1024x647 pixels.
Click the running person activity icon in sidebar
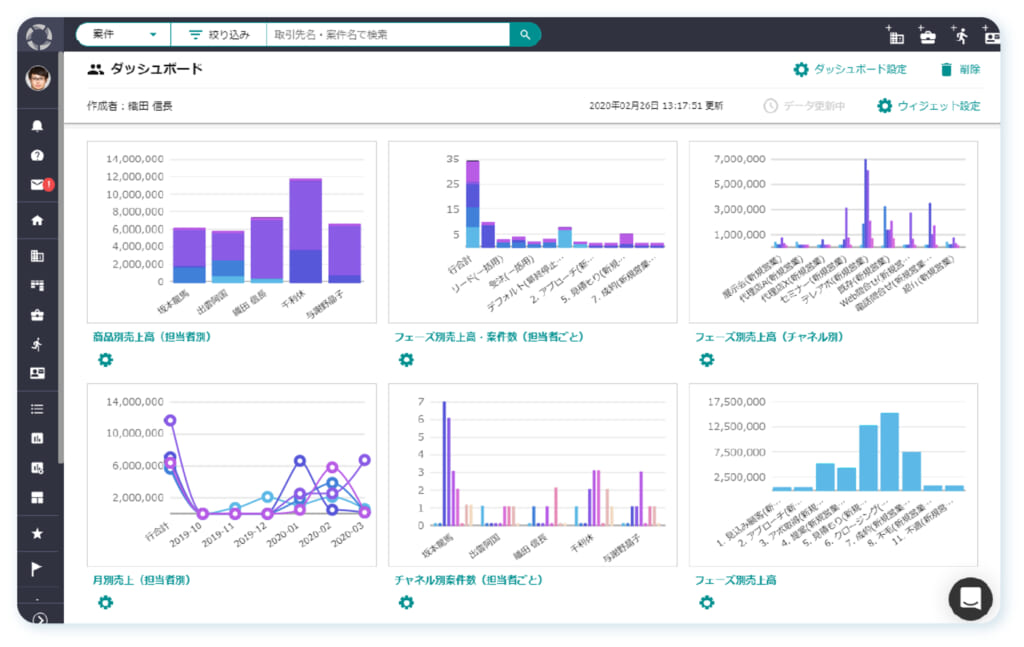(38, 344)
